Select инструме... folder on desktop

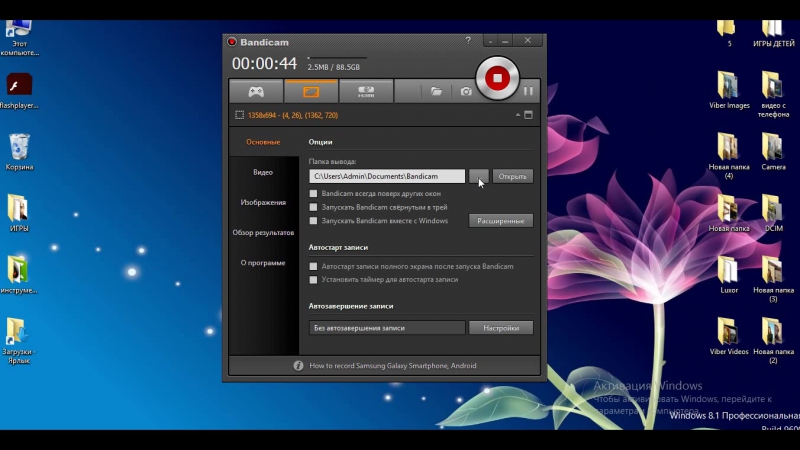point(19,275)
